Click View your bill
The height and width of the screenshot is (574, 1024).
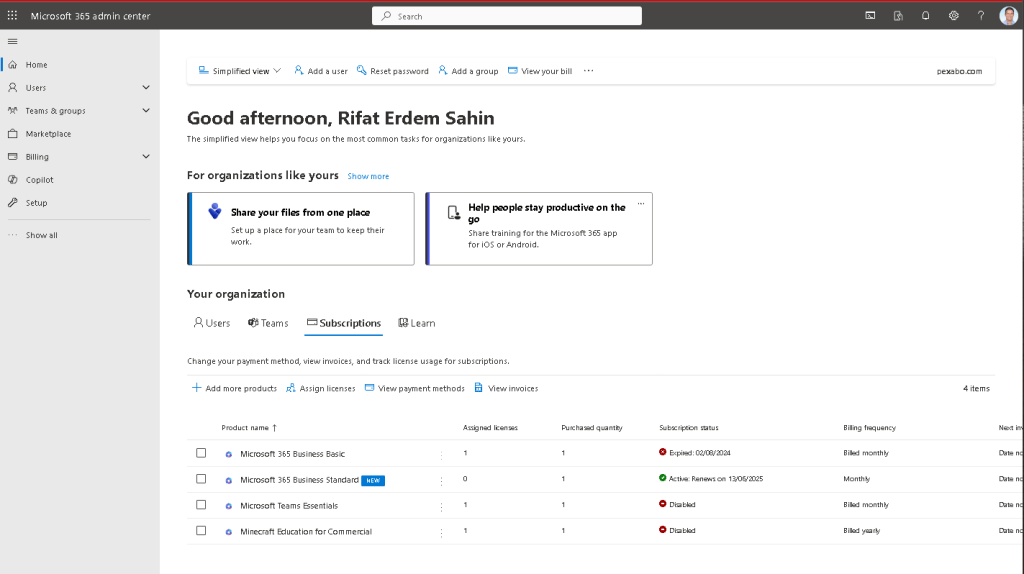click(540, 71)
